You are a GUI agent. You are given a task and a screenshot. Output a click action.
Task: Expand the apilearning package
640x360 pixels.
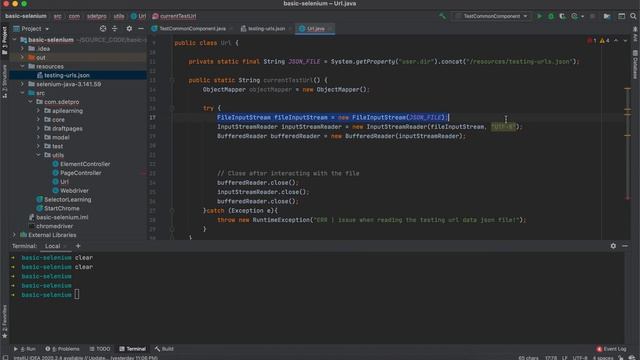coord(39,111)
